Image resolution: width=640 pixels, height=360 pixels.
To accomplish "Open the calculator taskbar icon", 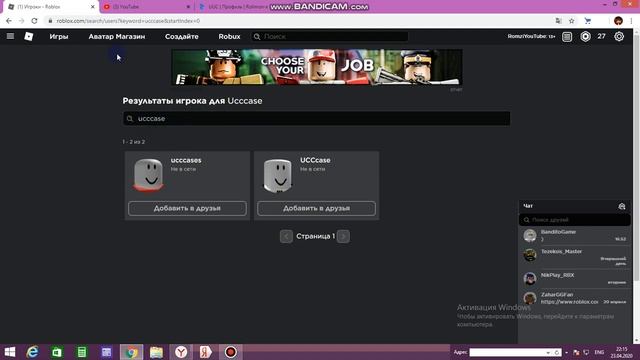I will click(82, 352).
